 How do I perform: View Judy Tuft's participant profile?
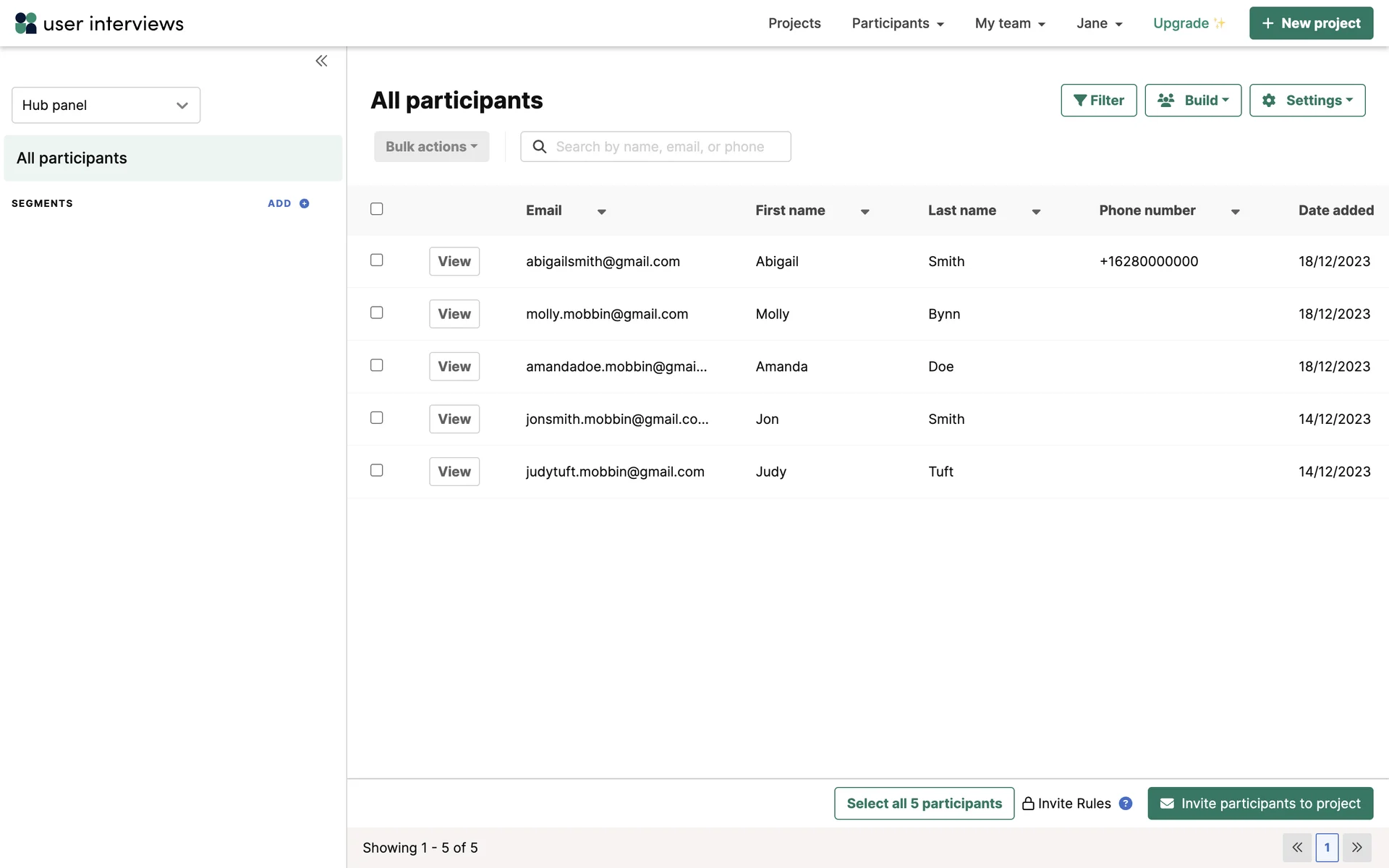(454, 472)
